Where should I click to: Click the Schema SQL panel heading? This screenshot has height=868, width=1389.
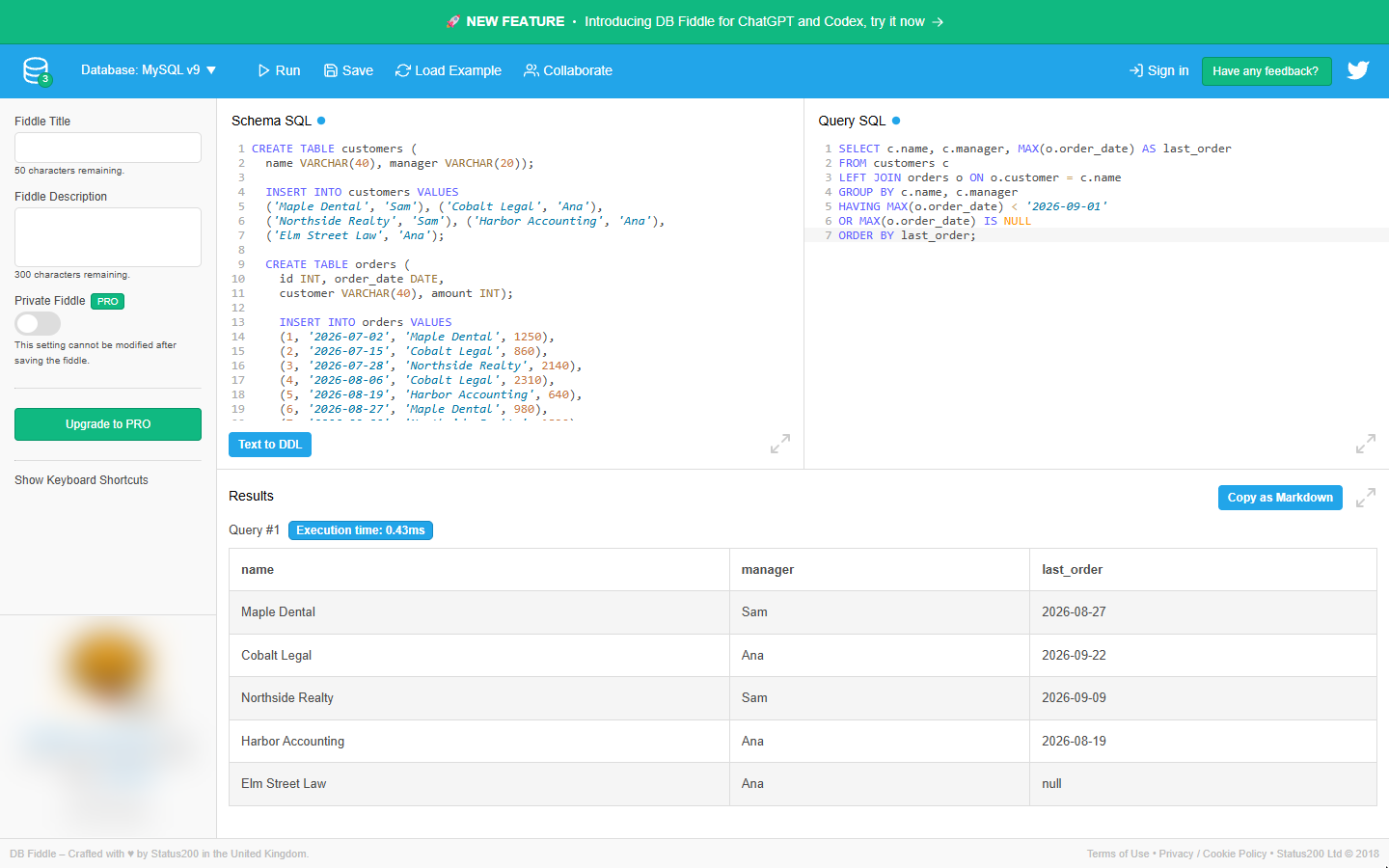pos(271,121)
